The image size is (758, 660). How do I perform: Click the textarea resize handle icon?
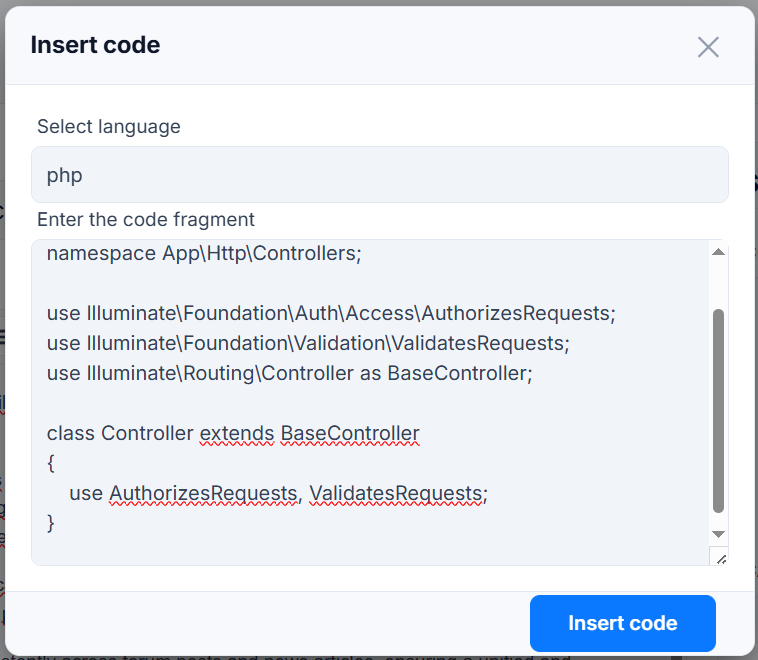(720, 558)
